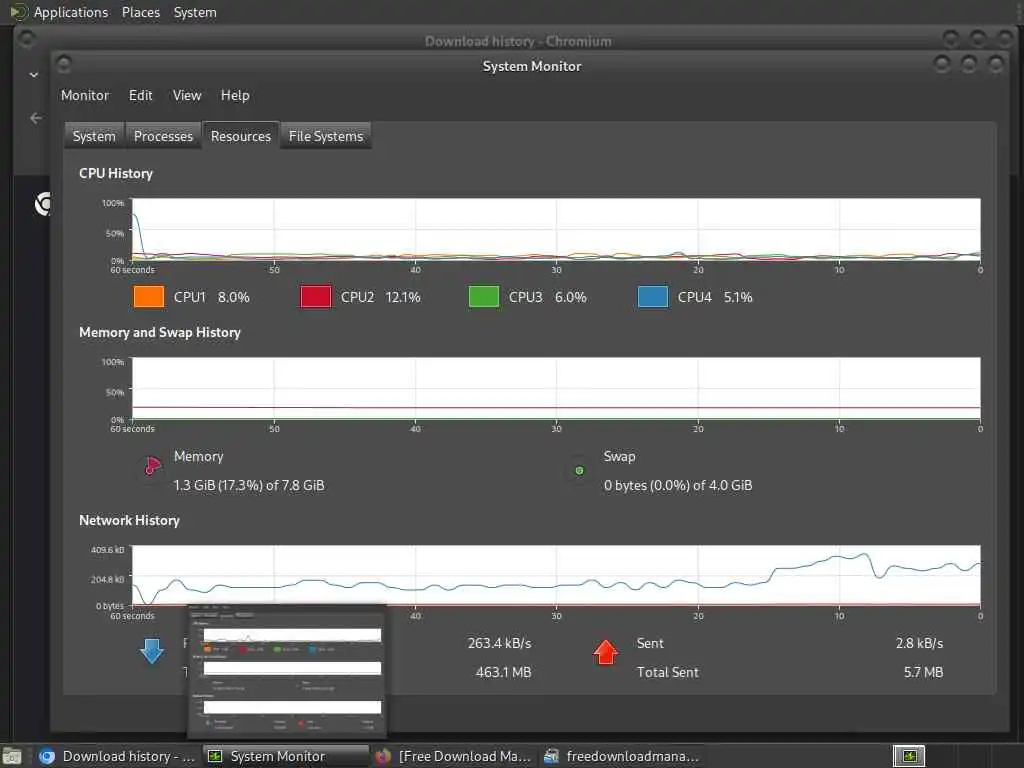Click the red Sent up-arrow icon
The image size is (1024, 768).
point(606,652)
